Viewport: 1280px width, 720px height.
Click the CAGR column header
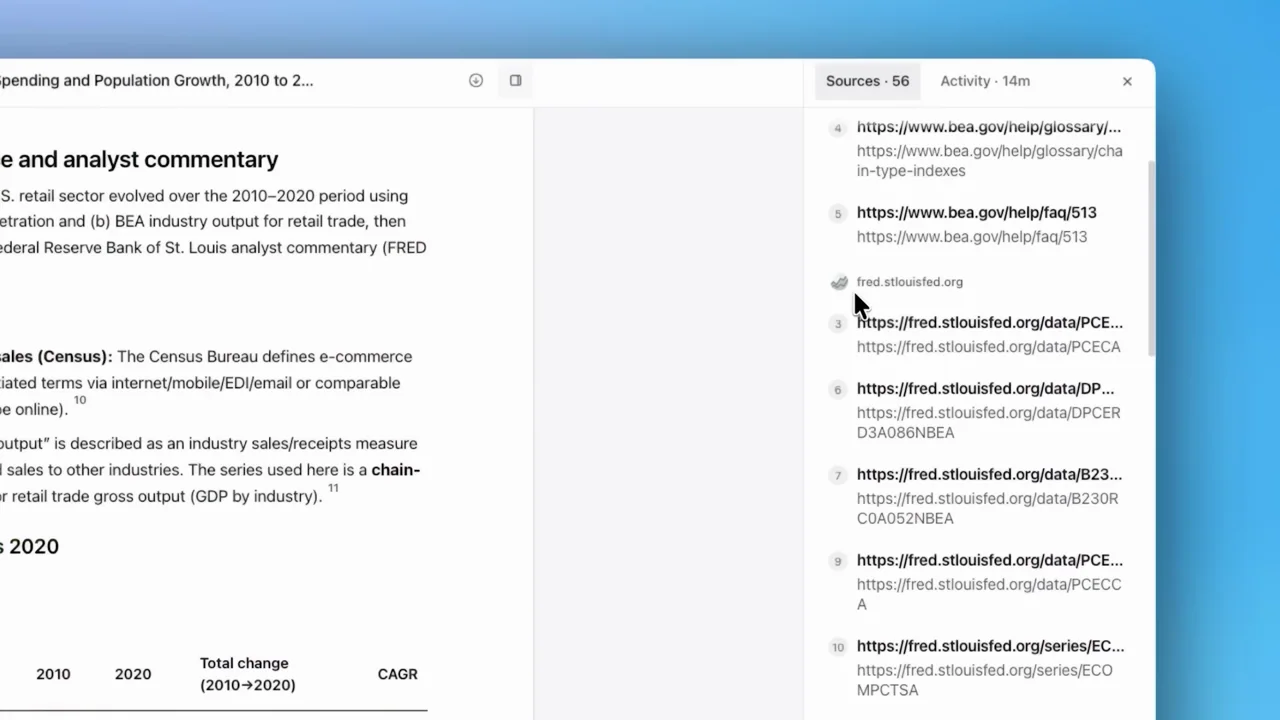point(397,674)
